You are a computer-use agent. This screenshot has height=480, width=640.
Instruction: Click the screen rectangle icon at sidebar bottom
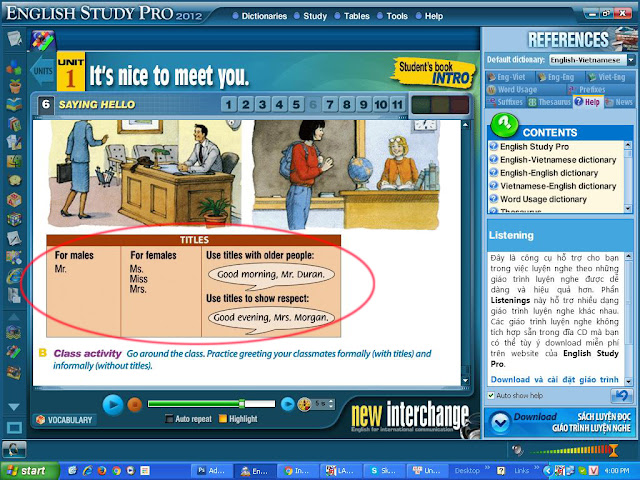tap(14, 428)
